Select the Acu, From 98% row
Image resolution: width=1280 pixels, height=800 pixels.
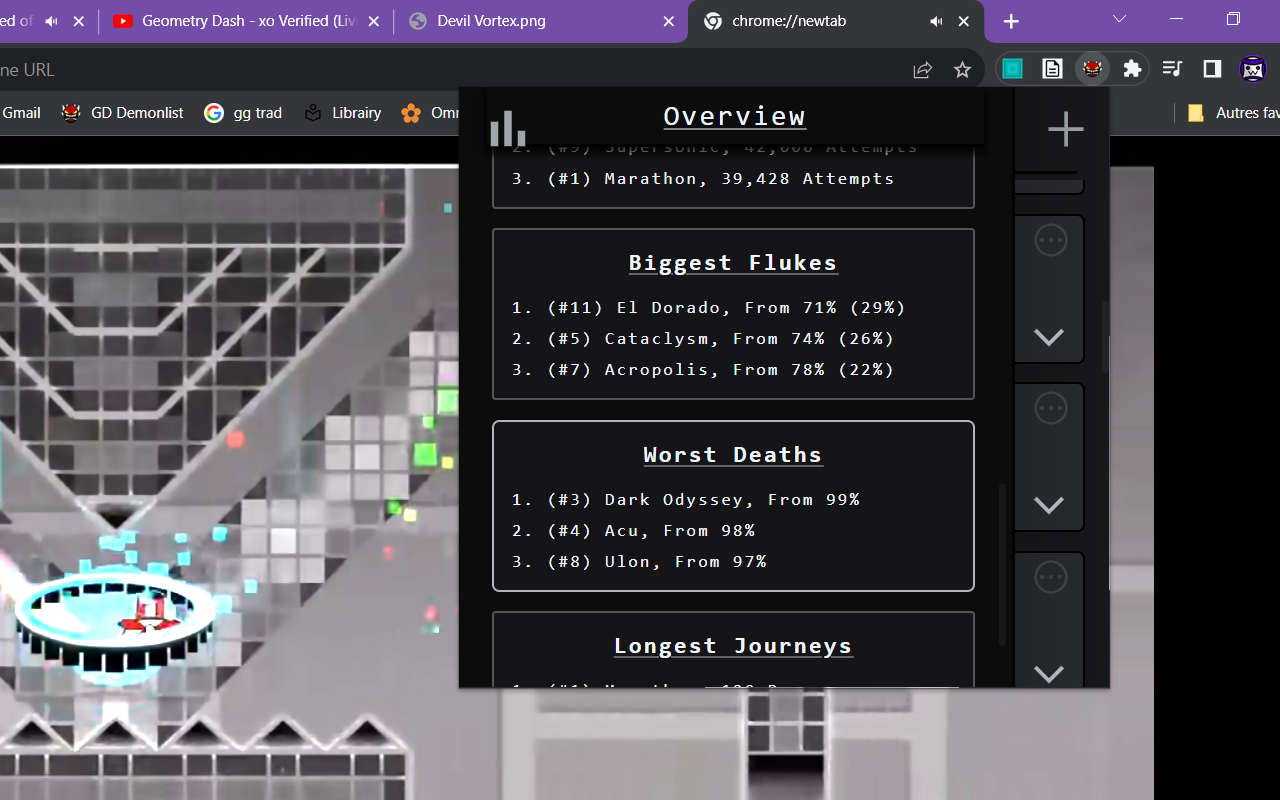[633, 531]
